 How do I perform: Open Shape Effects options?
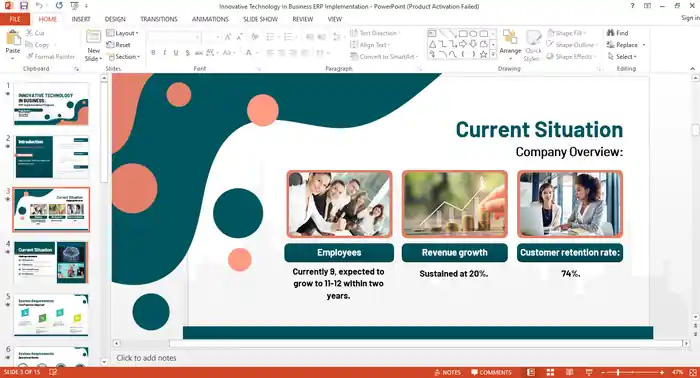[x=571, y=57]
